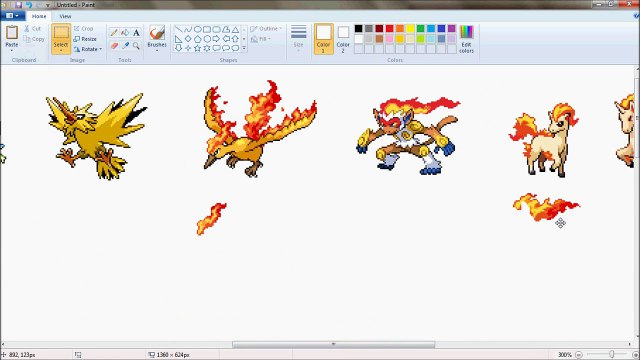Open the shape Outline dropdown
The height and width of the screenshot is (360, 640).
pyautogui.click(x=266, y=29)
